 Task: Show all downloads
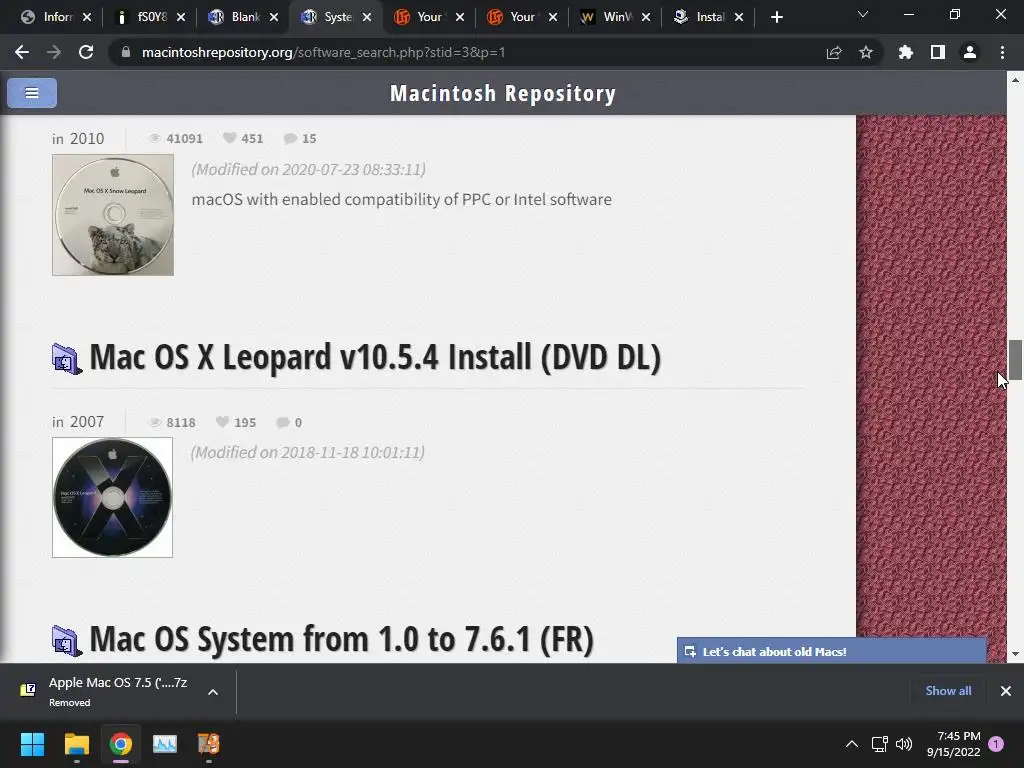948,690
